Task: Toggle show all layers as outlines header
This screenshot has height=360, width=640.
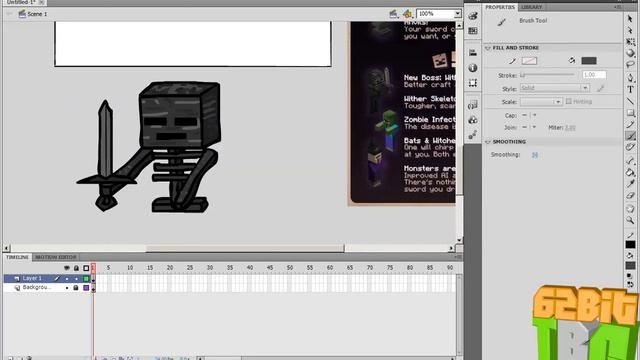Action: coord(86,268)
